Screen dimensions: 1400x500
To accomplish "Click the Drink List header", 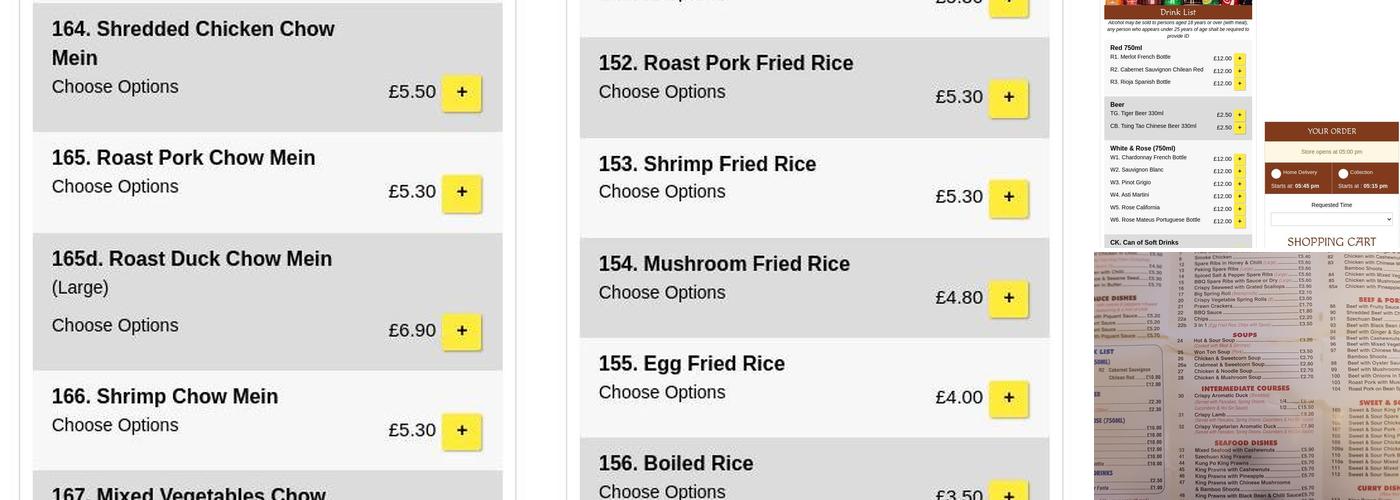I will coord(1178,12).
